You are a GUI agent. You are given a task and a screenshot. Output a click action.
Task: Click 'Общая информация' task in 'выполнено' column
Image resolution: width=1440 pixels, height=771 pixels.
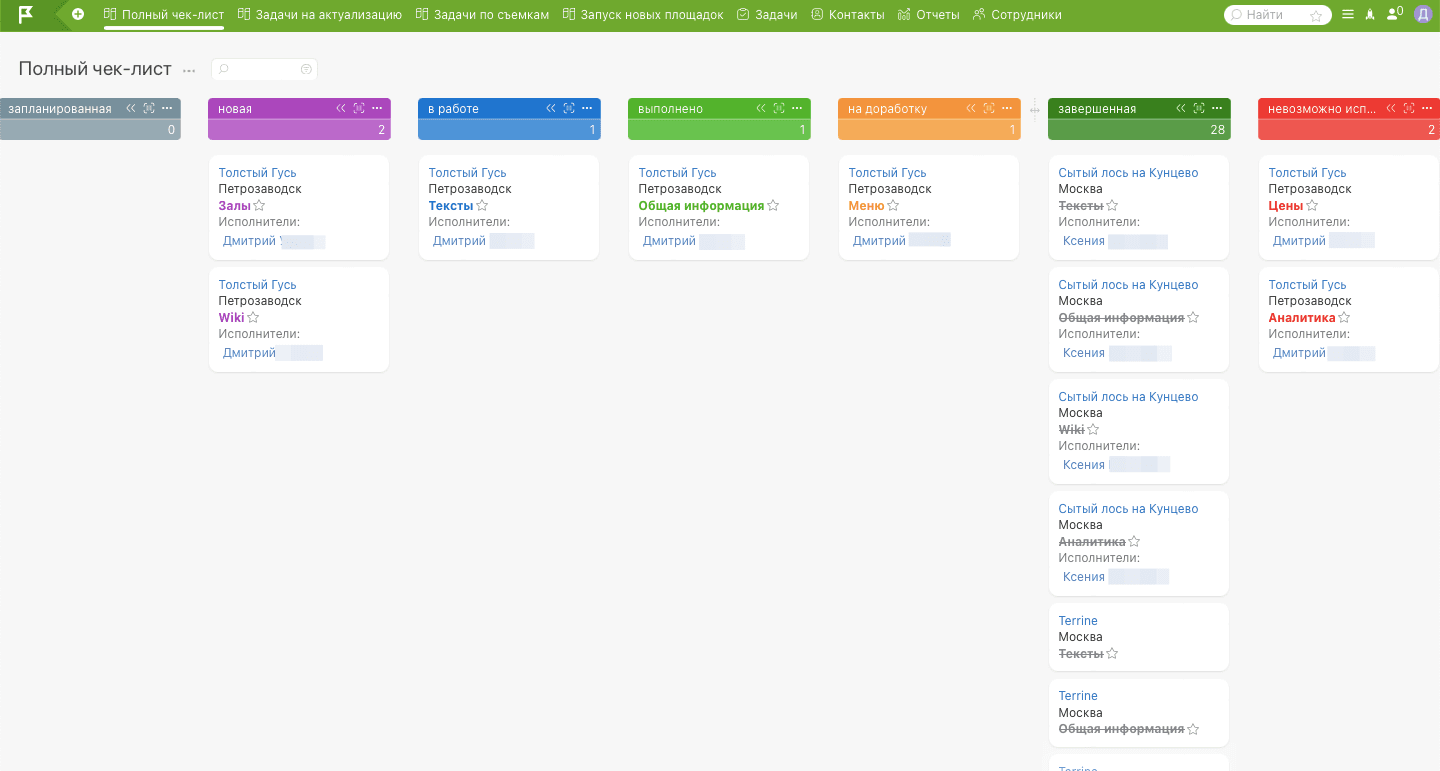coord(701,206)
